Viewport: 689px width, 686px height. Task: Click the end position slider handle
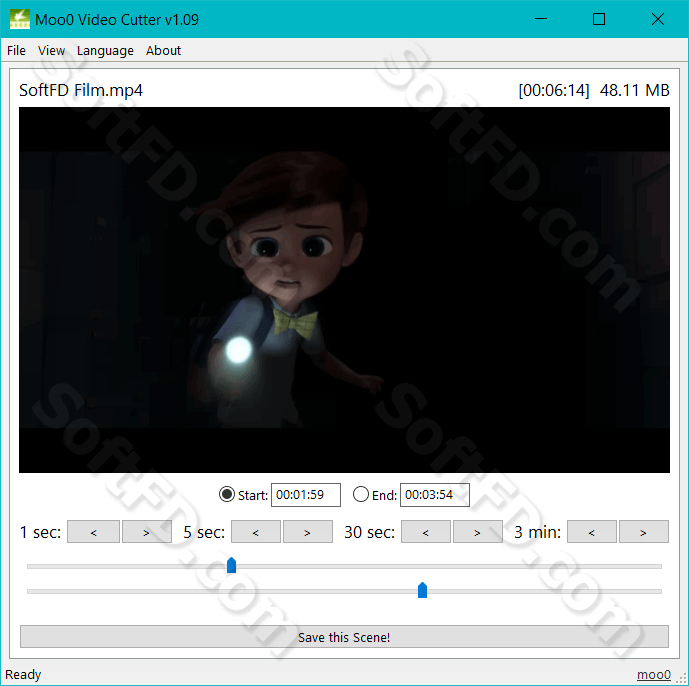tap(422, 590)
